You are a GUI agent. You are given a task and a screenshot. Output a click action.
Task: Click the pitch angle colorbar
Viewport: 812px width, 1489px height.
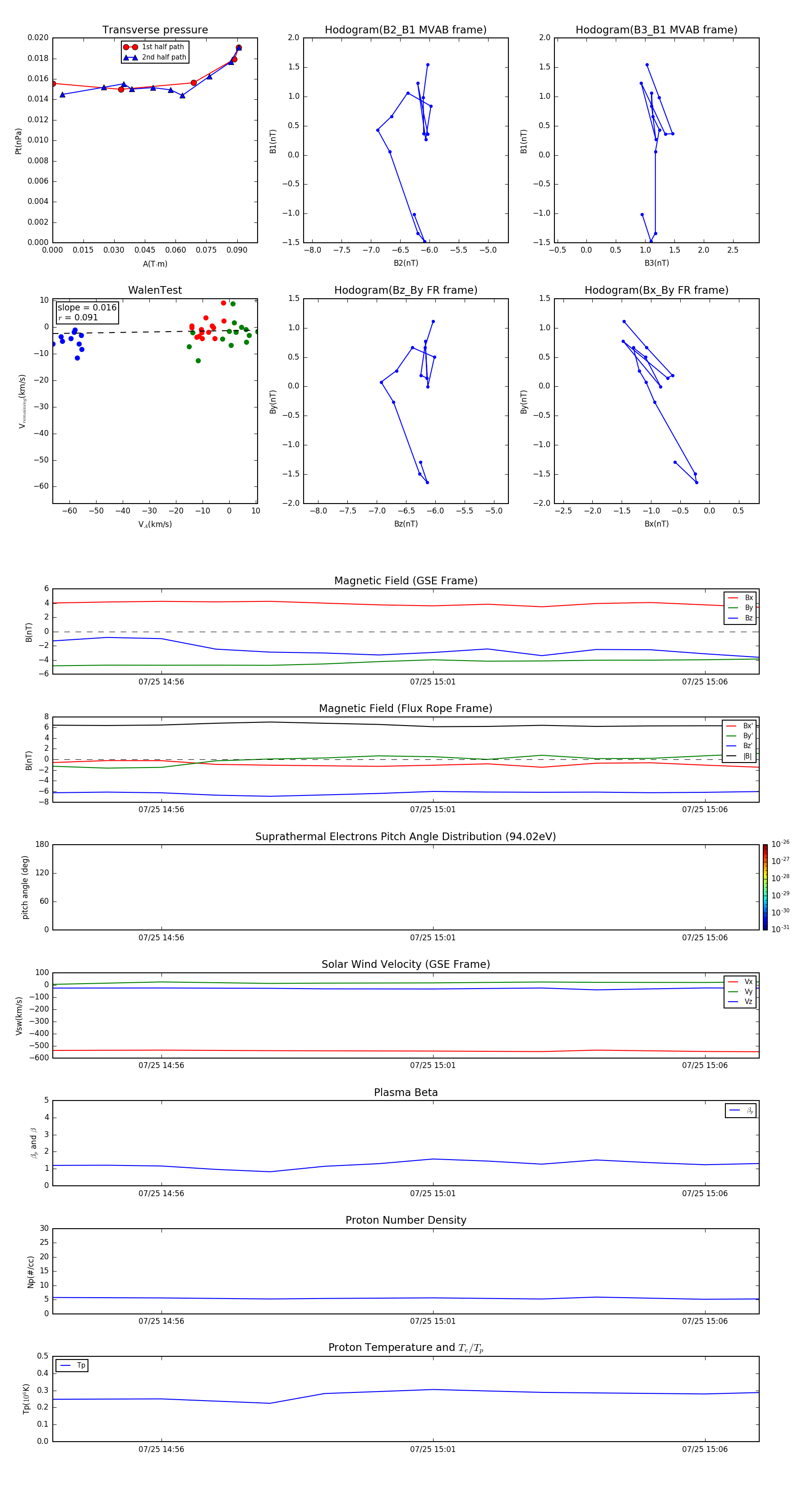tap(765, 887)
